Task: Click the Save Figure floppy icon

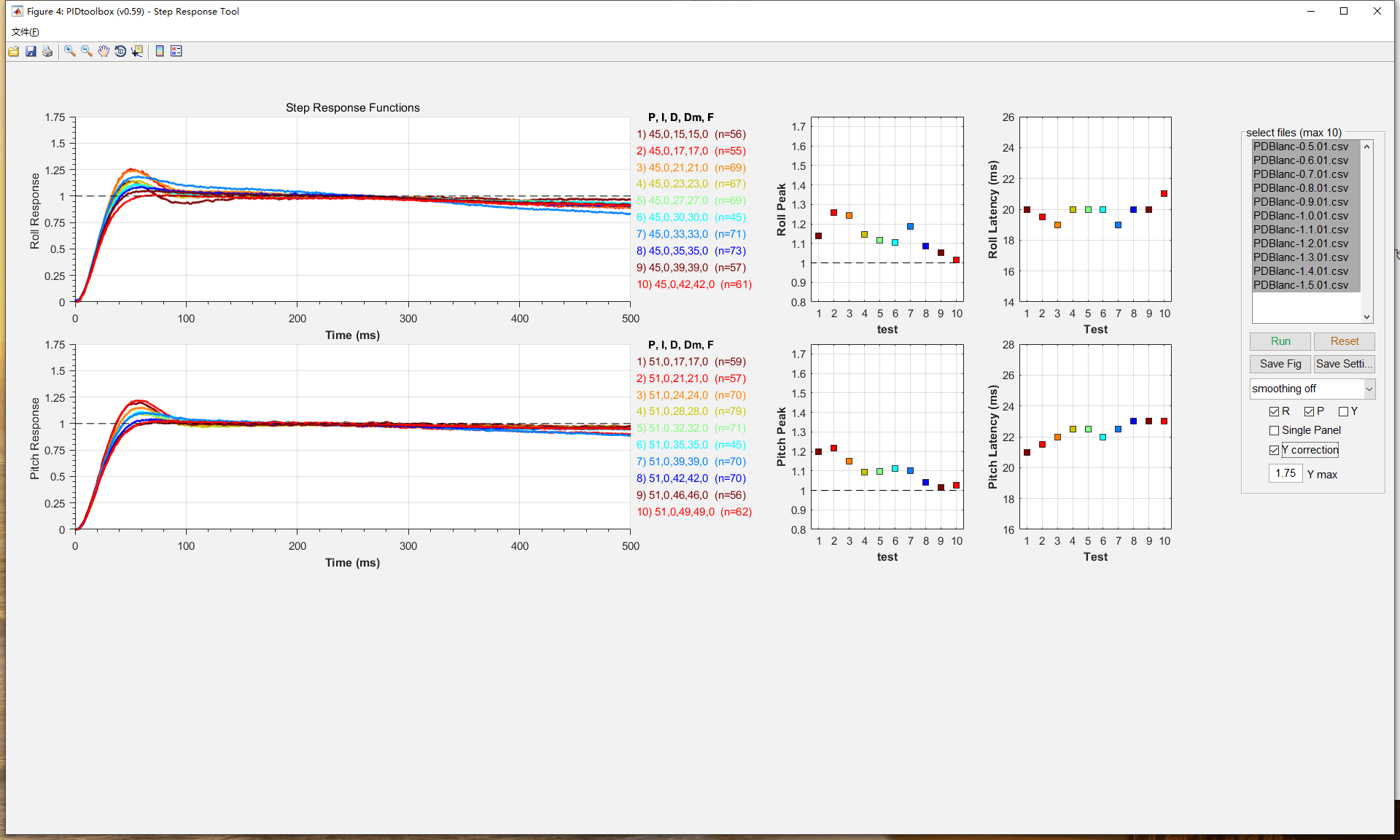Action: coord(31,51)
